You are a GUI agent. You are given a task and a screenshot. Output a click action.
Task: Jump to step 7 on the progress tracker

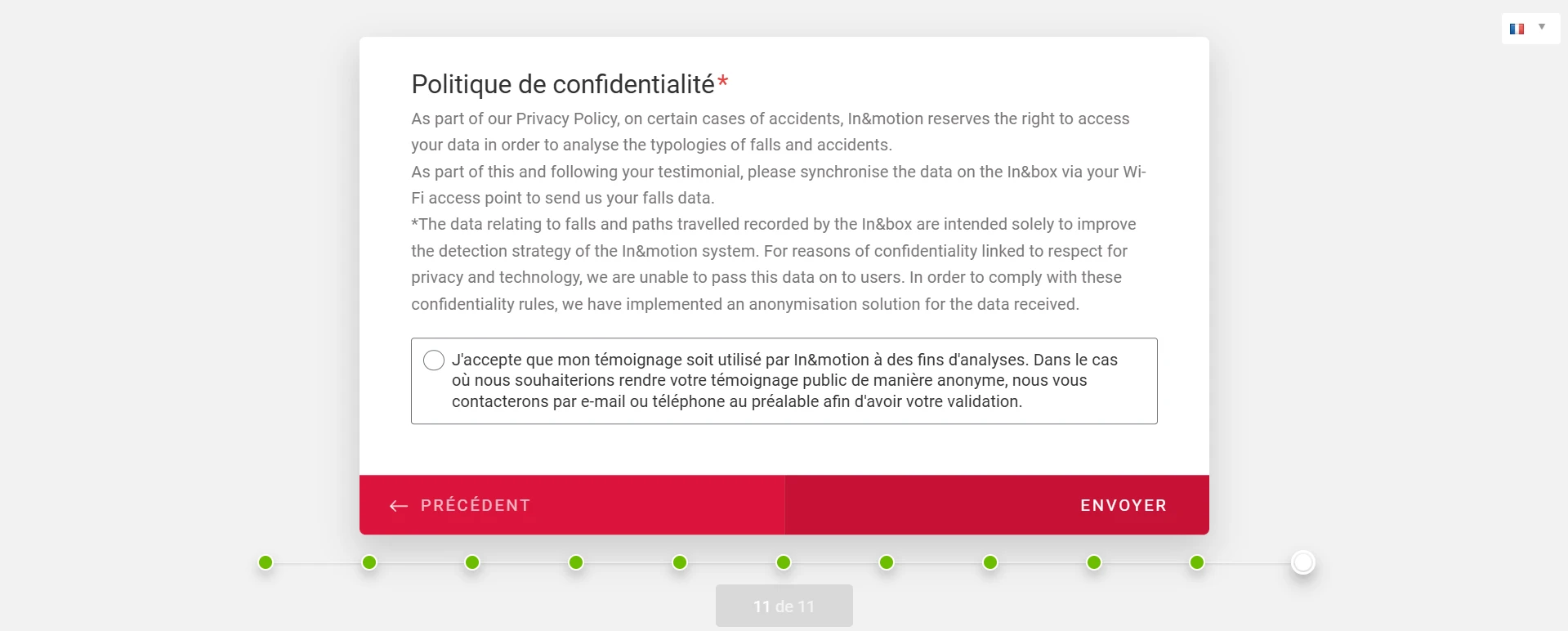coord(887,562)
